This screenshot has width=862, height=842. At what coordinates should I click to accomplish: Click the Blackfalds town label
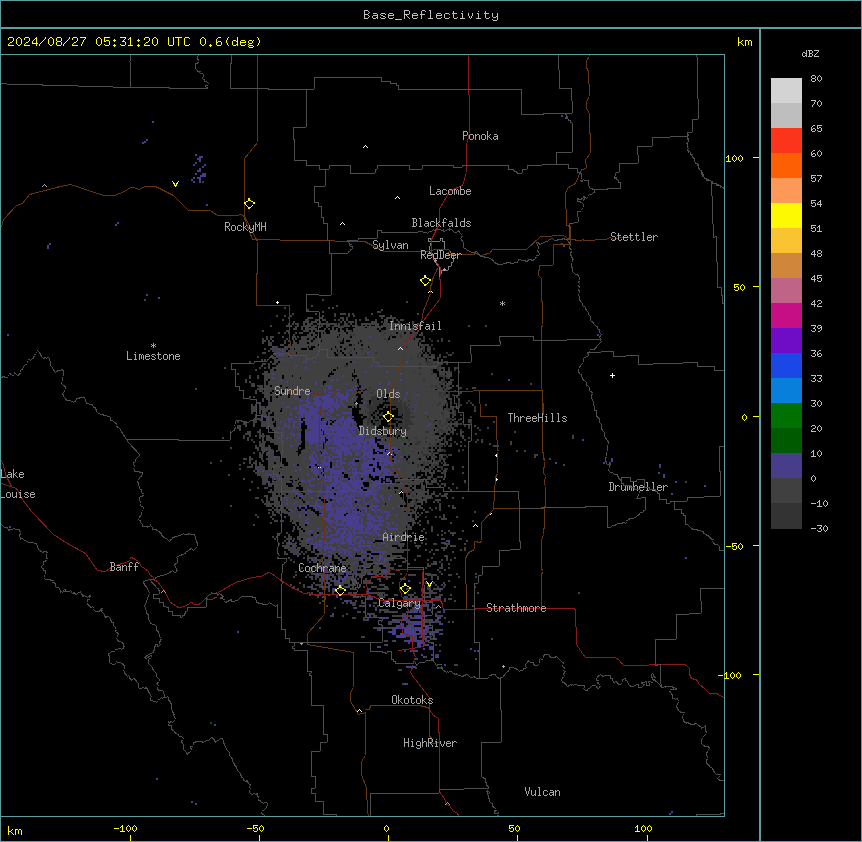click(441, 223)
